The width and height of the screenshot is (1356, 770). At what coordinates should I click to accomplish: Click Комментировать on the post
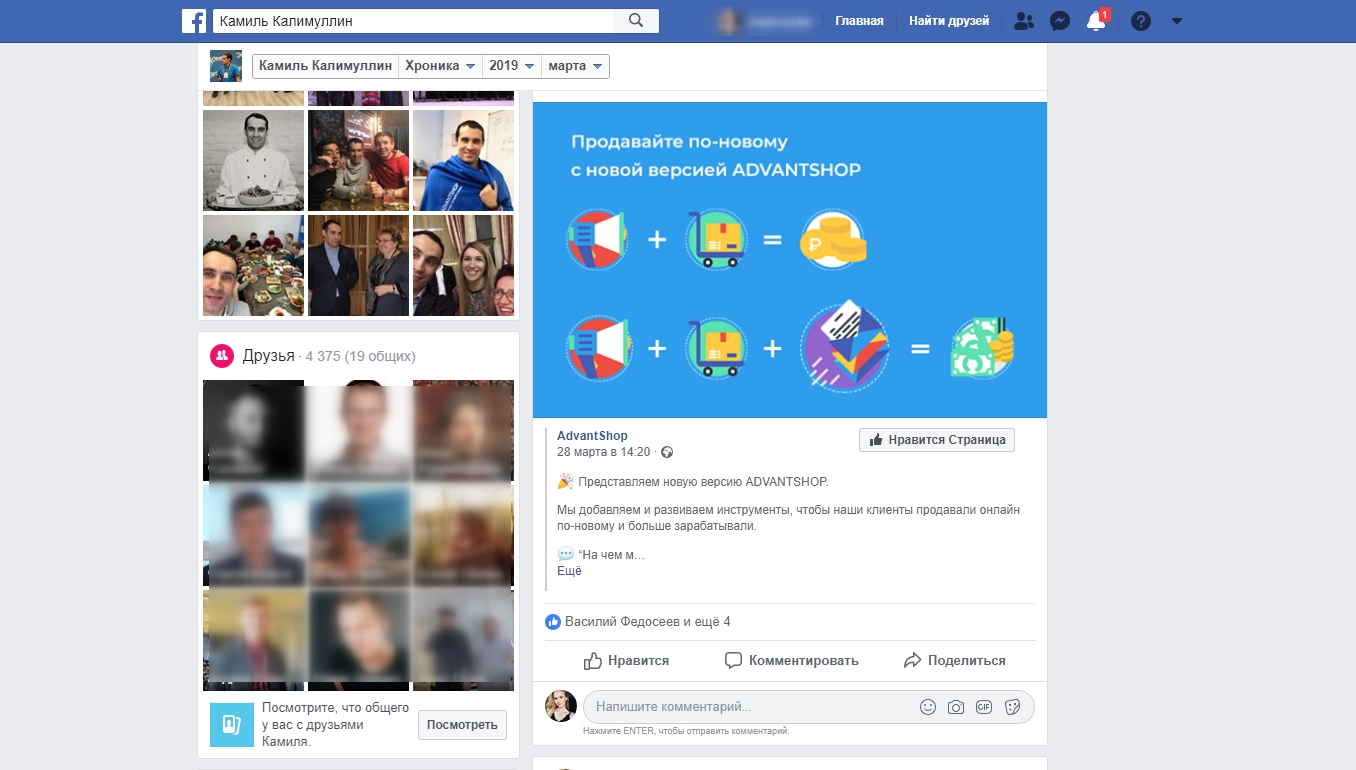click(x=791, y=661)
